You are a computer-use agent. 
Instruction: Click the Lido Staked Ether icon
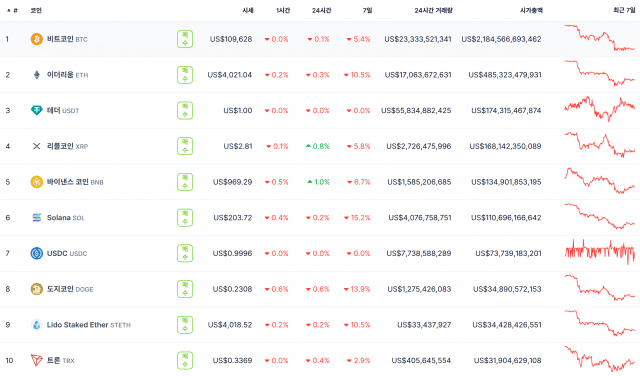click(36, 325)
